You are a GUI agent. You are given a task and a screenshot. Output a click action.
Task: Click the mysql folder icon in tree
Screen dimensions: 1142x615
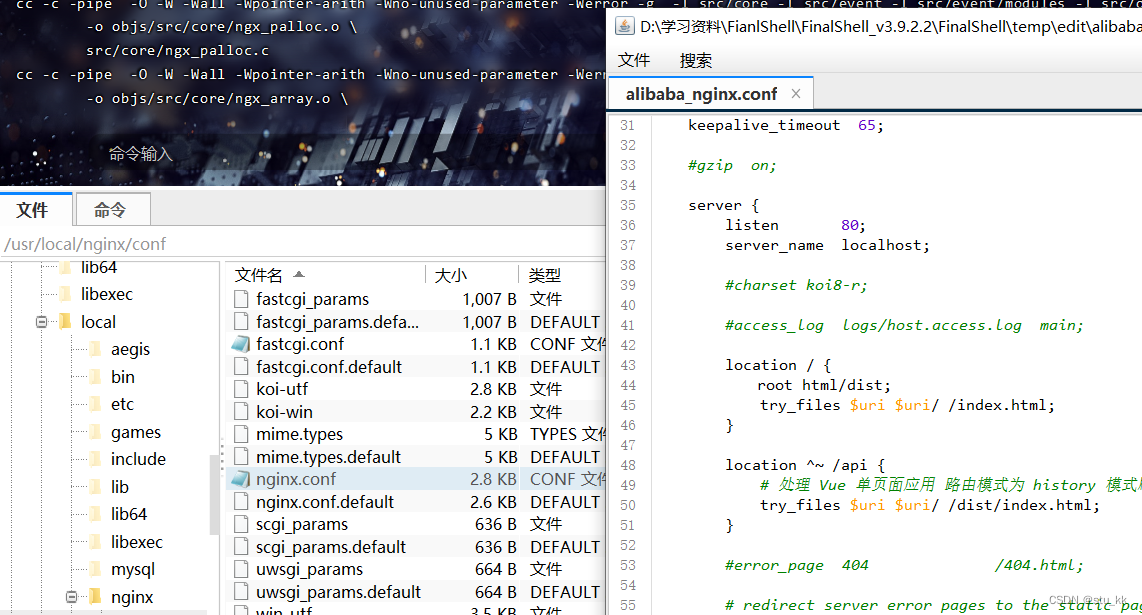tap(95, 569)
